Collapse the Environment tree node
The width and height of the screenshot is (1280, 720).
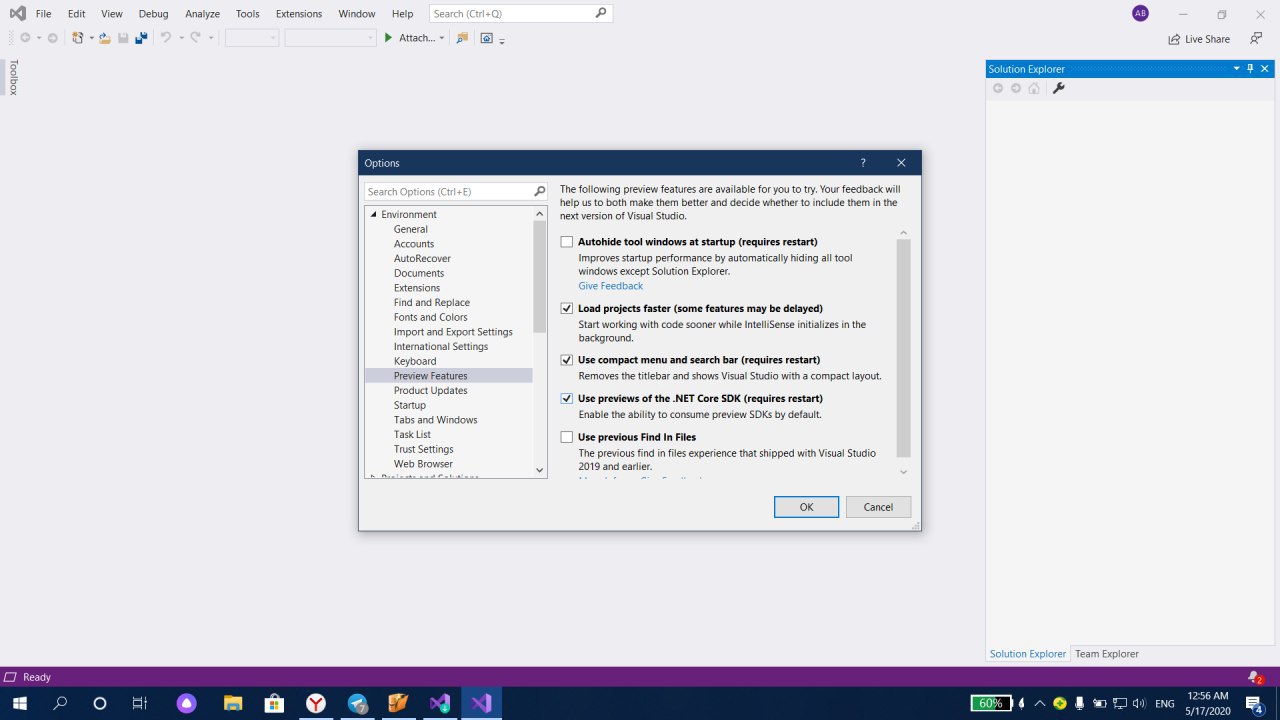[373, 215]
